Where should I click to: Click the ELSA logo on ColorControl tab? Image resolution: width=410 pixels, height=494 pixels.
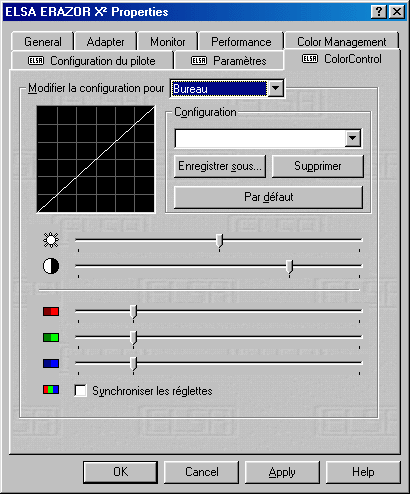tap(310, 59)
